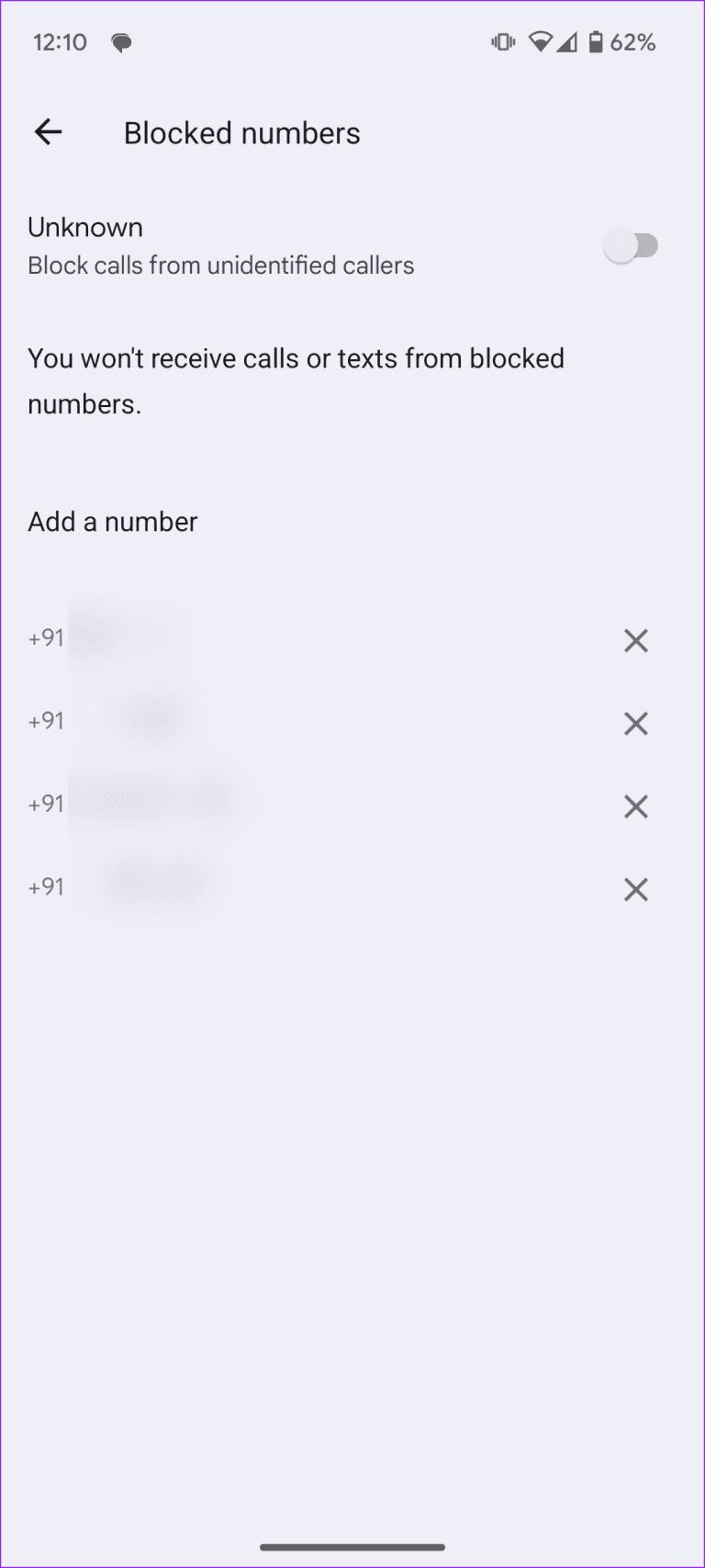Remove the third blocked +91 number
The height and width of the screenshot is (1568, 705).
(635, 807)
